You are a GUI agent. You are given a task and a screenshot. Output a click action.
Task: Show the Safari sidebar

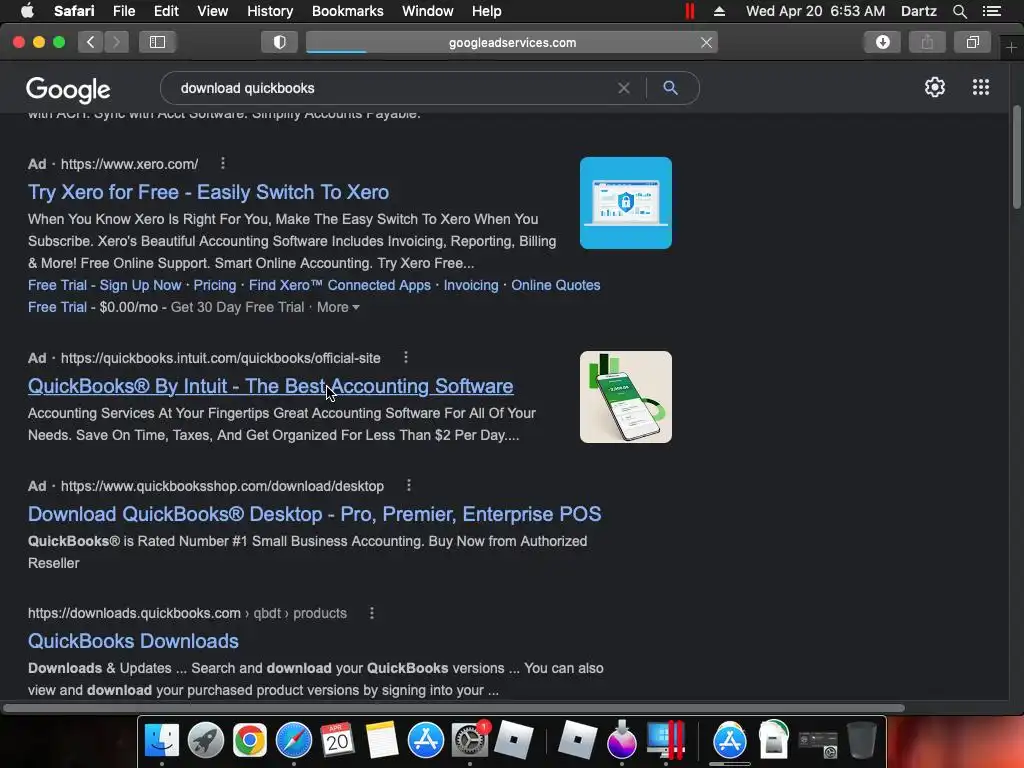click(157, 42)
